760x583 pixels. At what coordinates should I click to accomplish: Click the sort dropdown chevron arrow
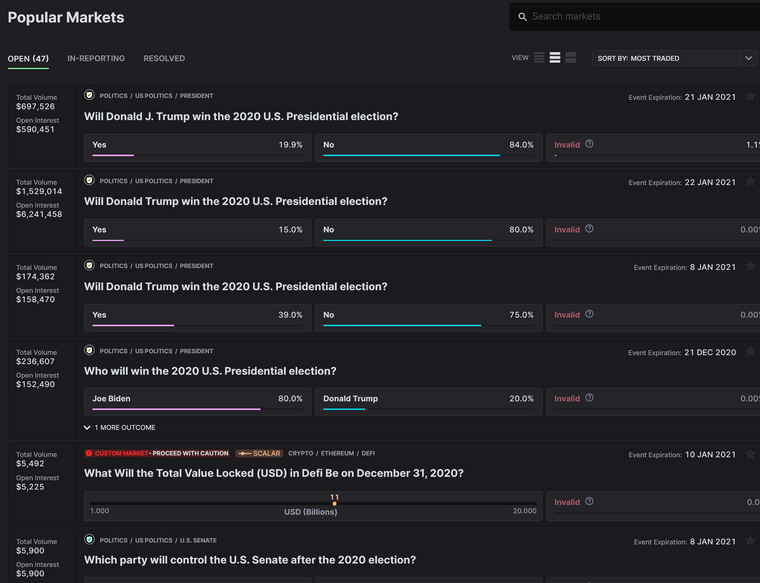(748, 58)
